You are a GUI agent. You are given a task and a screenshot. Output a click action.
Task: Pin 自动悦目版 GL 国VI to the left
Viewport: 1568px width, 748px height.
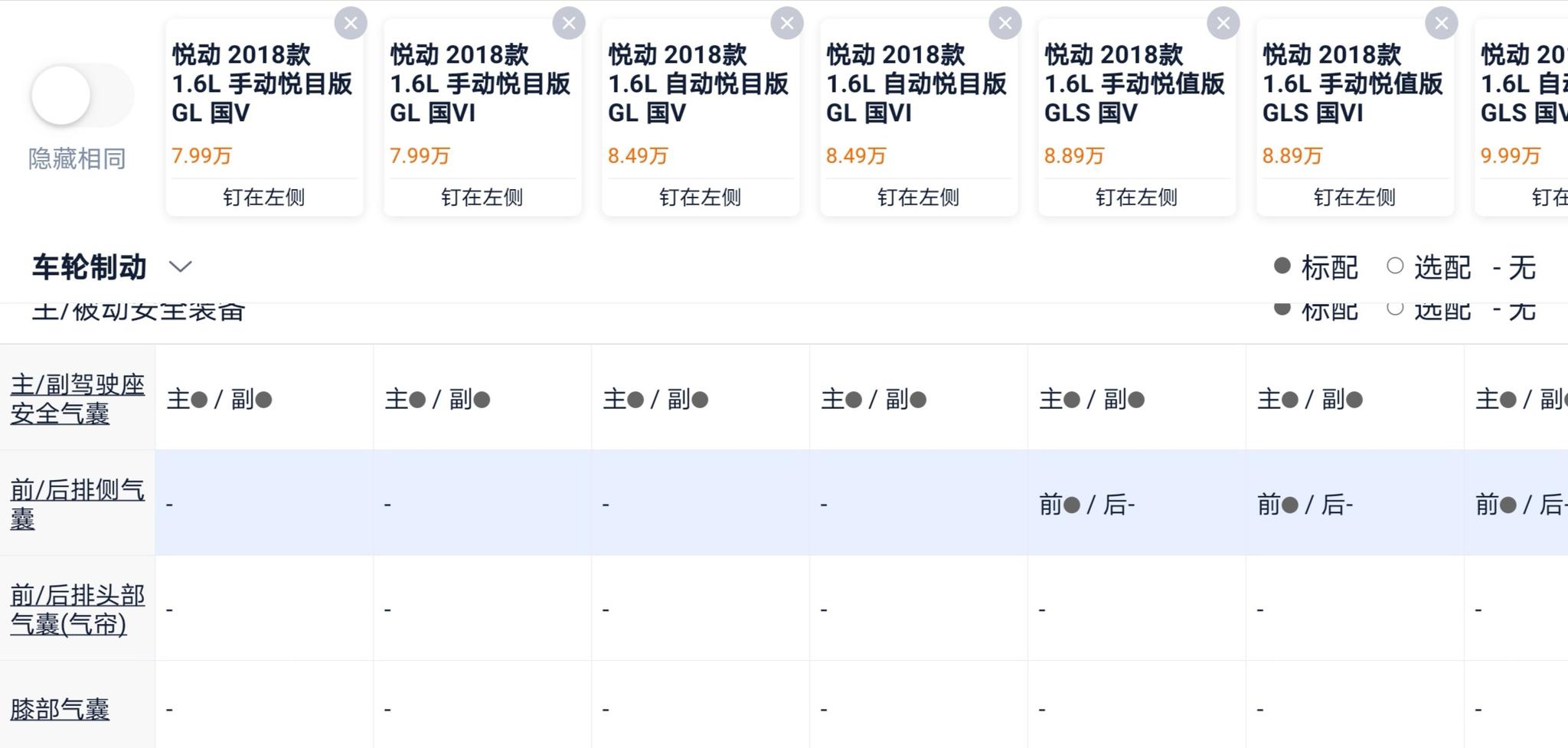click(x=918, y=198)
